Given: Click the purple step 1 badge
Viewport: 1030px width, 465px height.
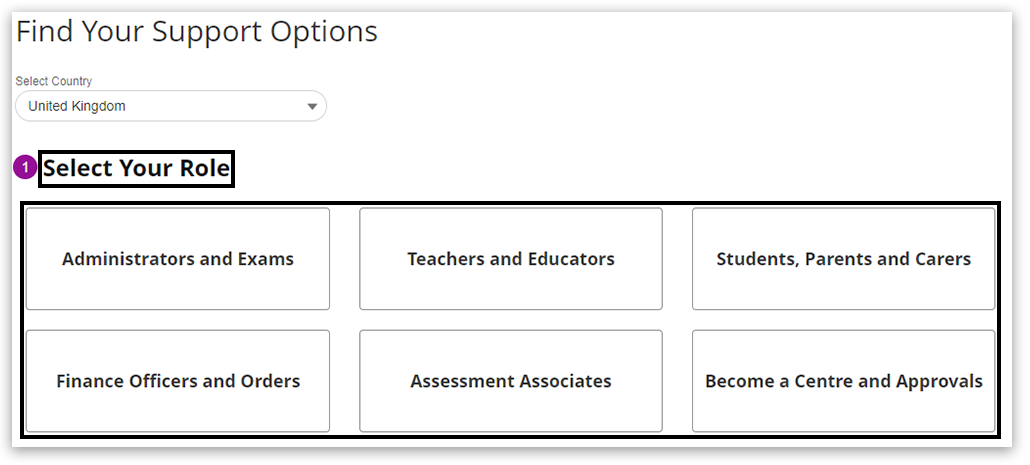Looking at the screenshot, I should click(25, 169).
